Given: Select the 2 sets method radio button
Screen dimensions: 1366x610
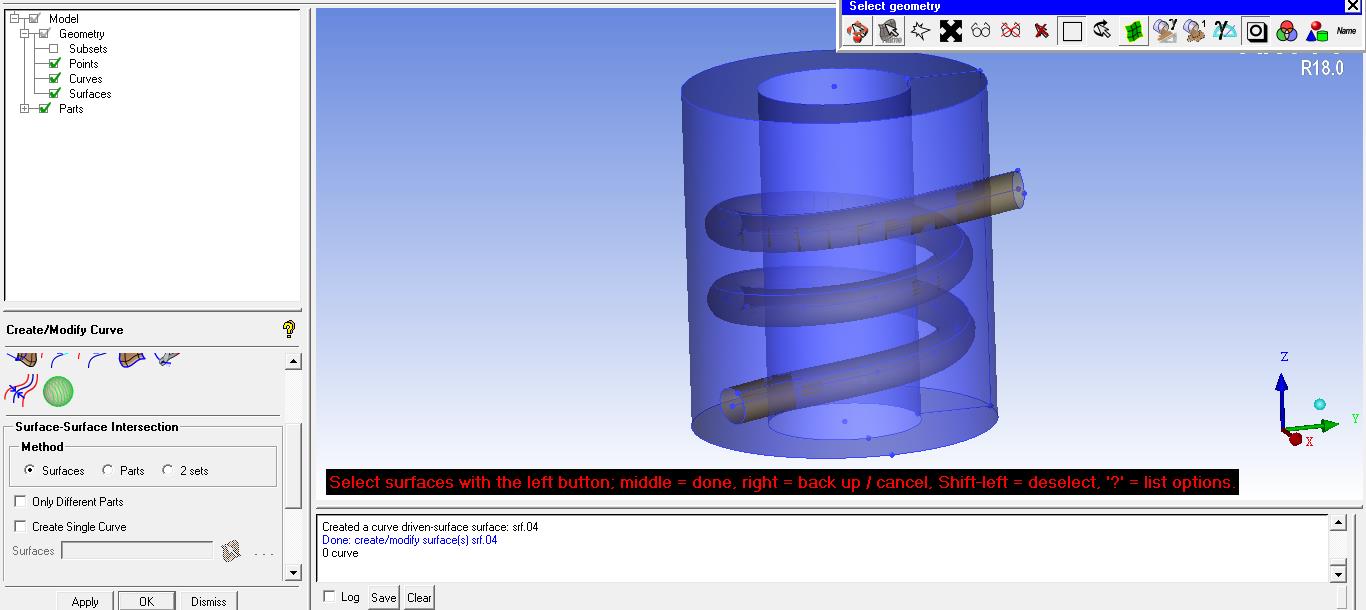Looking at the screenshot, I should [167, 470].
